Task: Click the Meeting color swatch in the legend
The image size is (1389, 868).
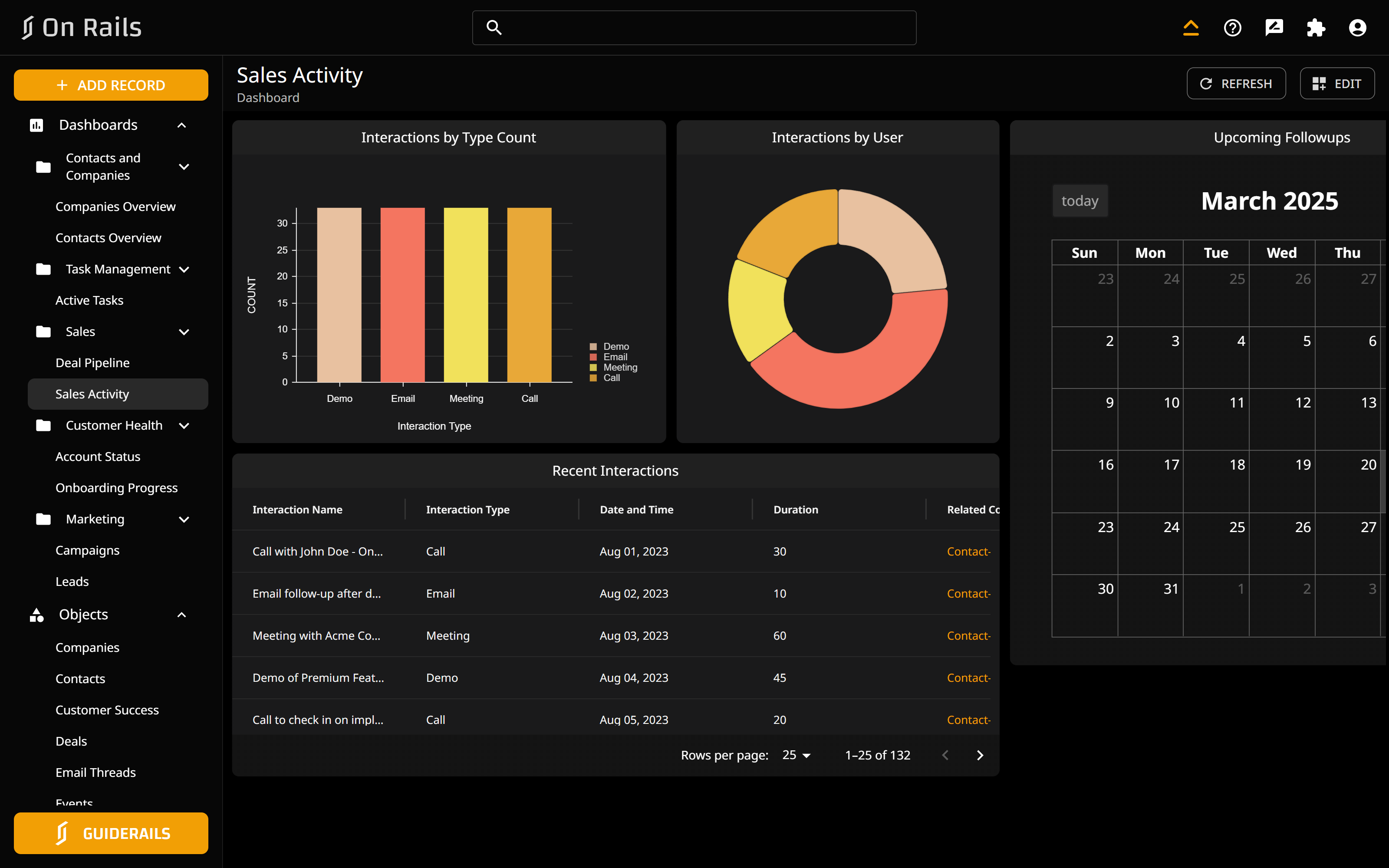Action: pos(594,367)
